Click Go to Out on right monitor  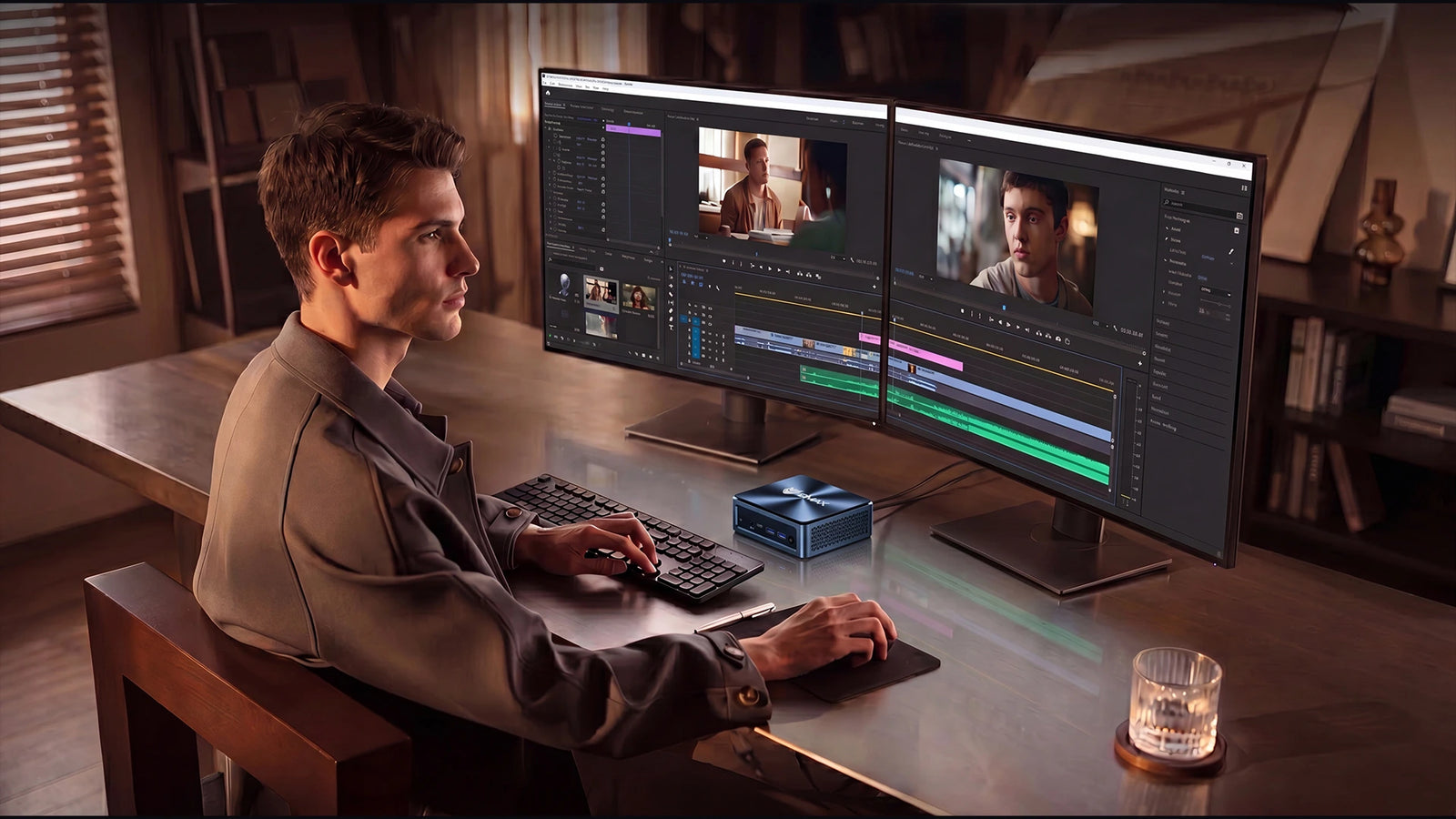pos(1028,329)
